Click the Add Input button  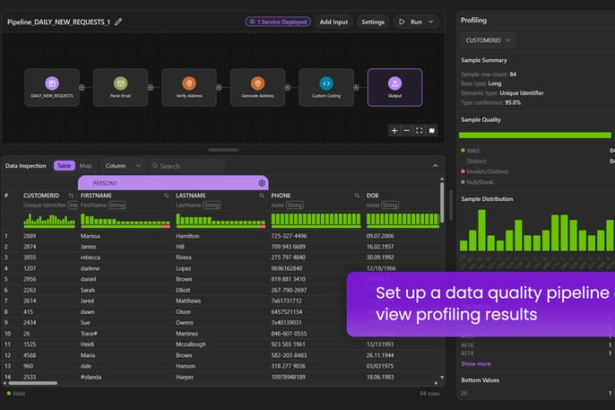click(x=333, y=22)
